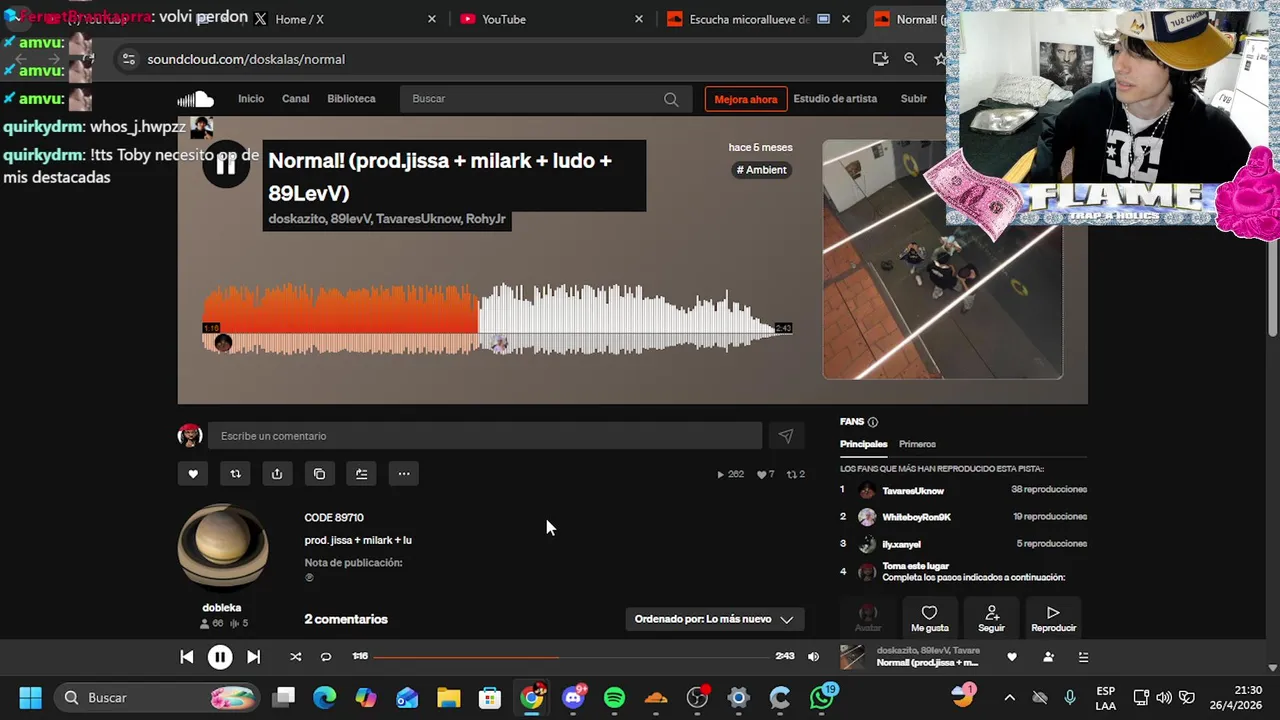Screen dimensions: 1280x720
Task: View site information icon in address bar
Action: coord(128,59)
